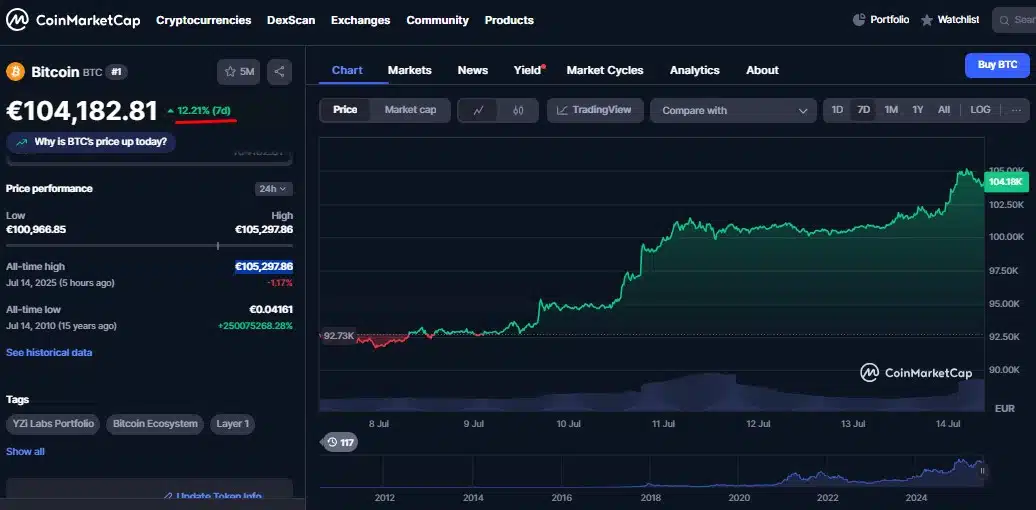
Task: Click the YZi Labs Portfolio tag
Action: [x=53, y=423]
